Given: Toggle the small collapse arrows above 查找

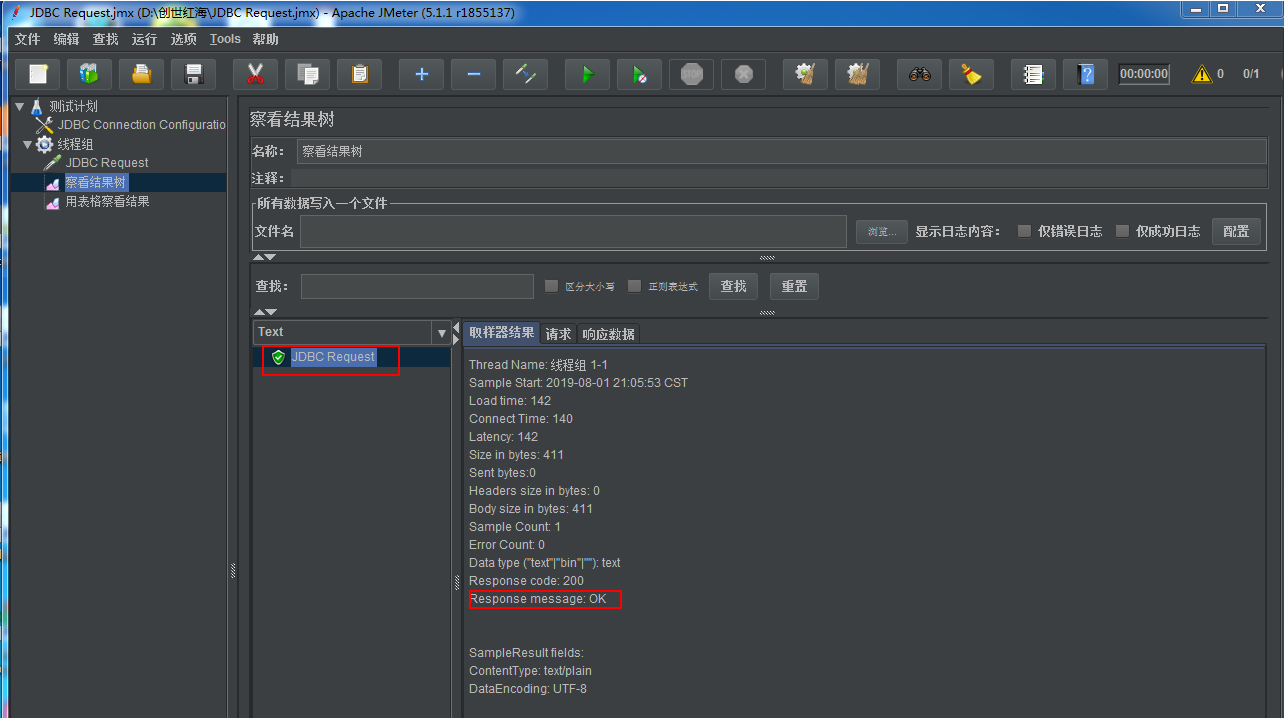Looking at the screenshot, I should [x=264, y=257].
